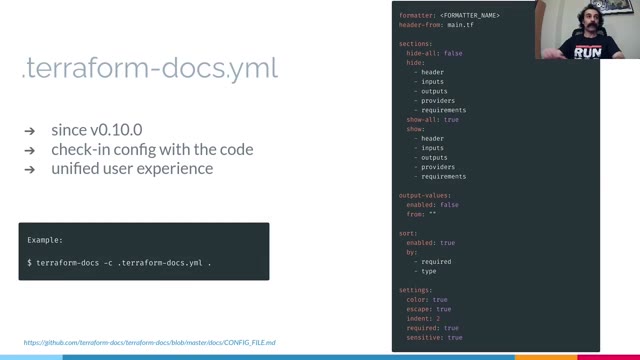Click the 'settings:' key
The image size is (640, 360).
[x=416, y=290]
